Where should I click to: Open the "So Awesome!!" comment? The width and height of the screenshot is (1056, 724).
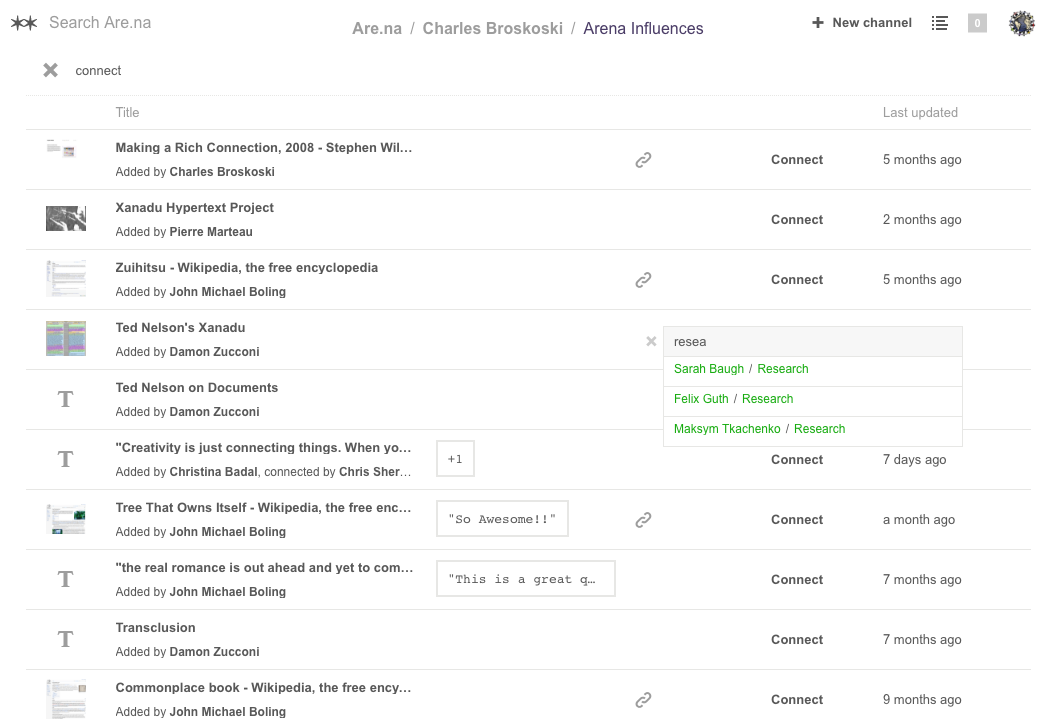click(x=502, y=519)
